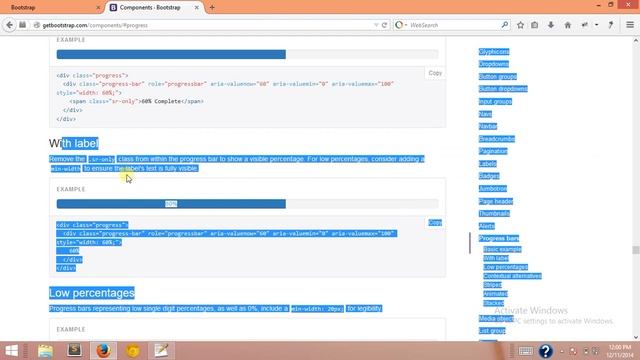
Task: Copy the With label example code
Action: tap(435, 222)
